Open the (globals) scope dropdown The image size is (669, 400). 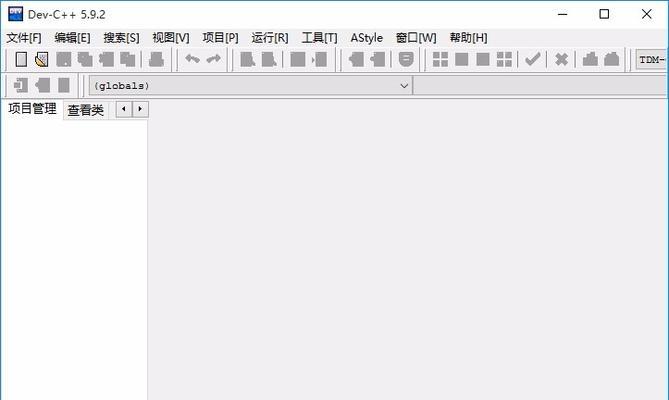tap(250, 86)
